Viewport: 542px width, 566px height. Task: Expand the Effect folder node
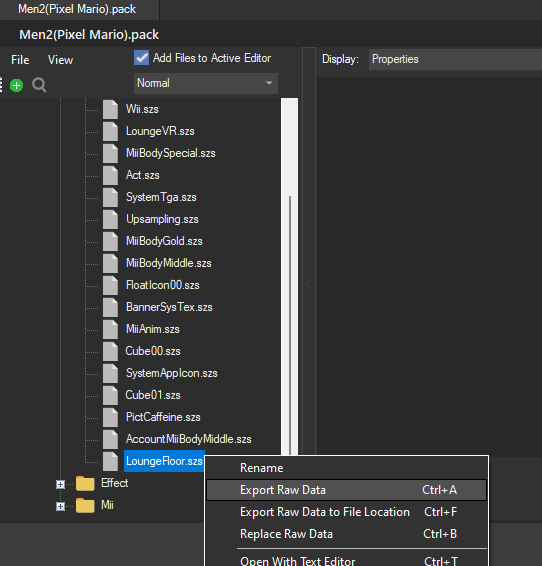coord(60,484)
